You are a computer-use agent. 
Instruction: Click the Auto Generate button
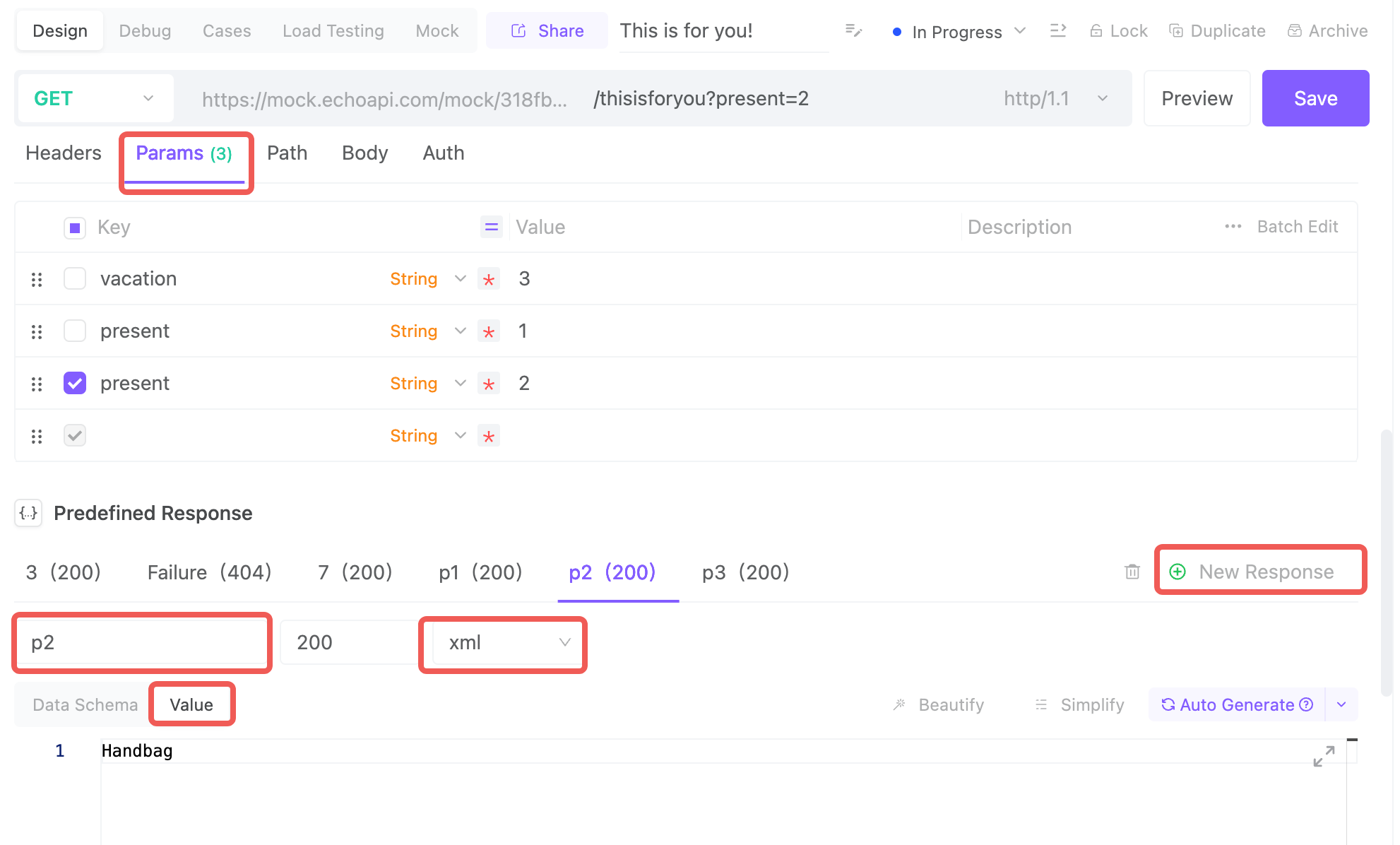coord(1237,704)
